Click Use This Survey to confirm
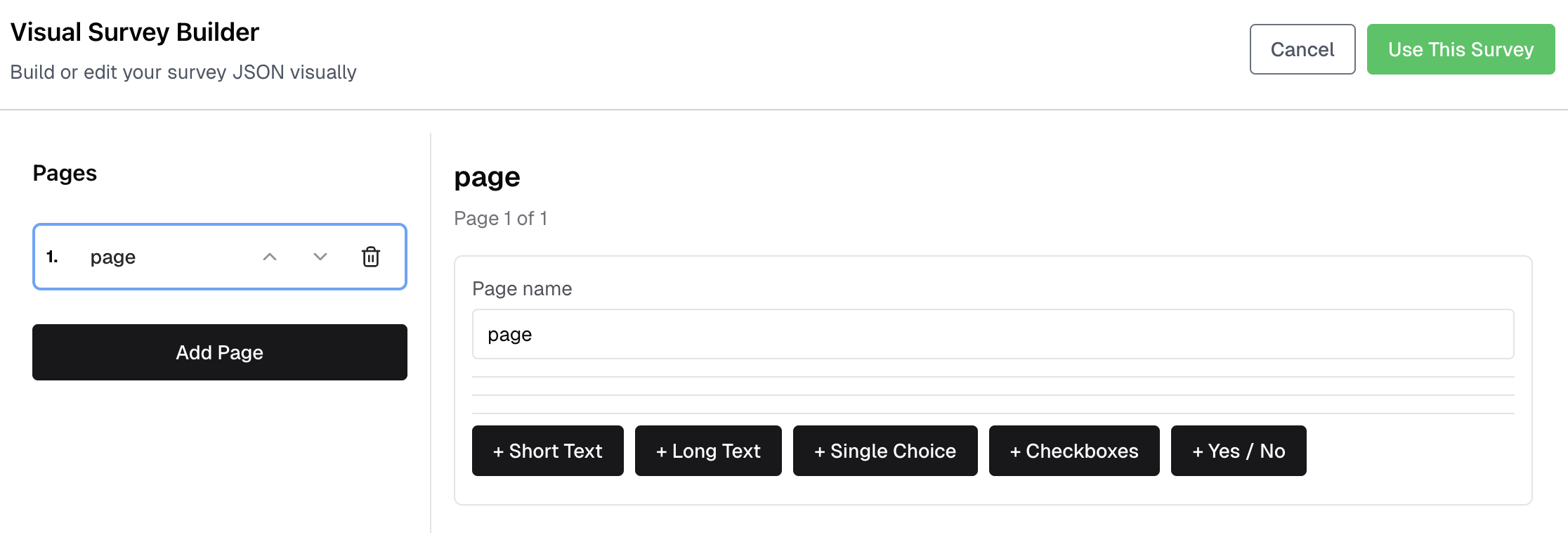 click(1461, 49)
